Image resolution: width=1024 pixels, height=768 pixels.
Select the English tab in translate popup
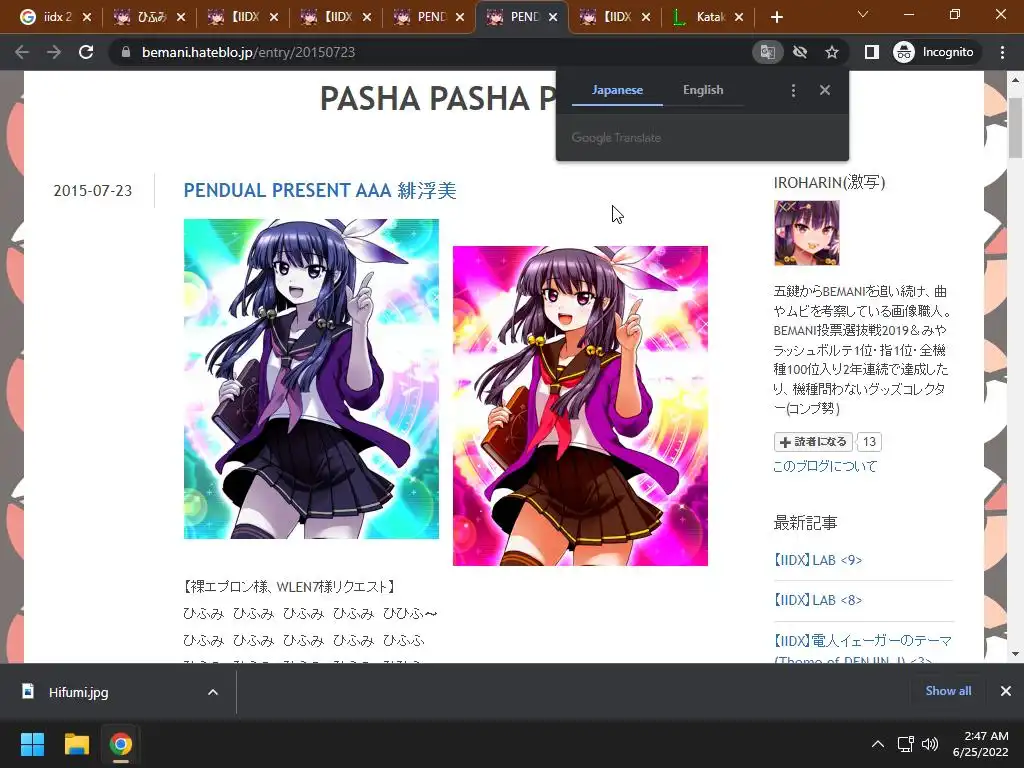click(x=703, y=90)
